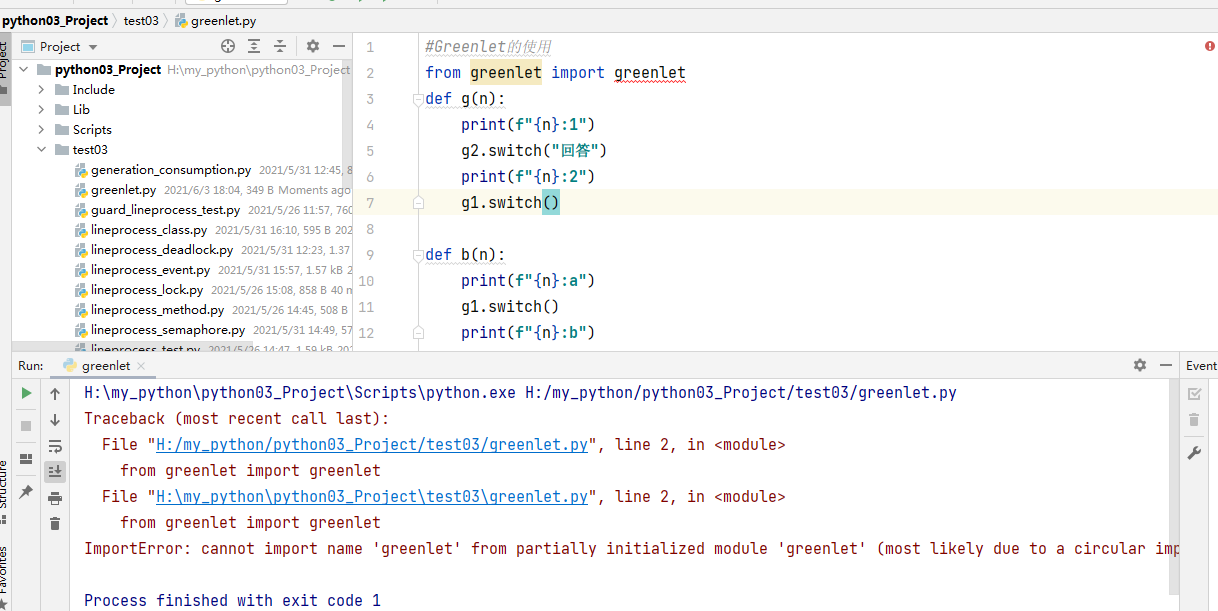
Task: Click the Stop process square icon
Action: click(x=27, y=426)
